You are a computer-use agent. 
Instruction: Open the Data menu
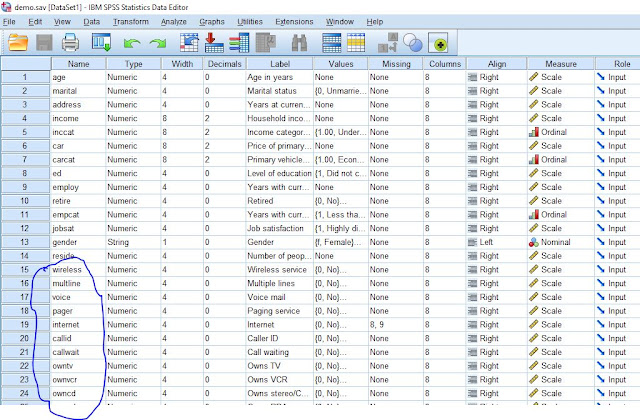click(91, 22)
